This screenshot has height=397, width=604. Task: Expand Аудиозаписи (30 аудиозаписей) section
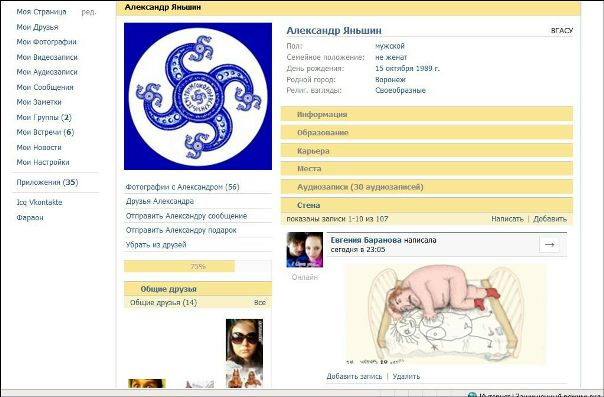coord(426,187)
